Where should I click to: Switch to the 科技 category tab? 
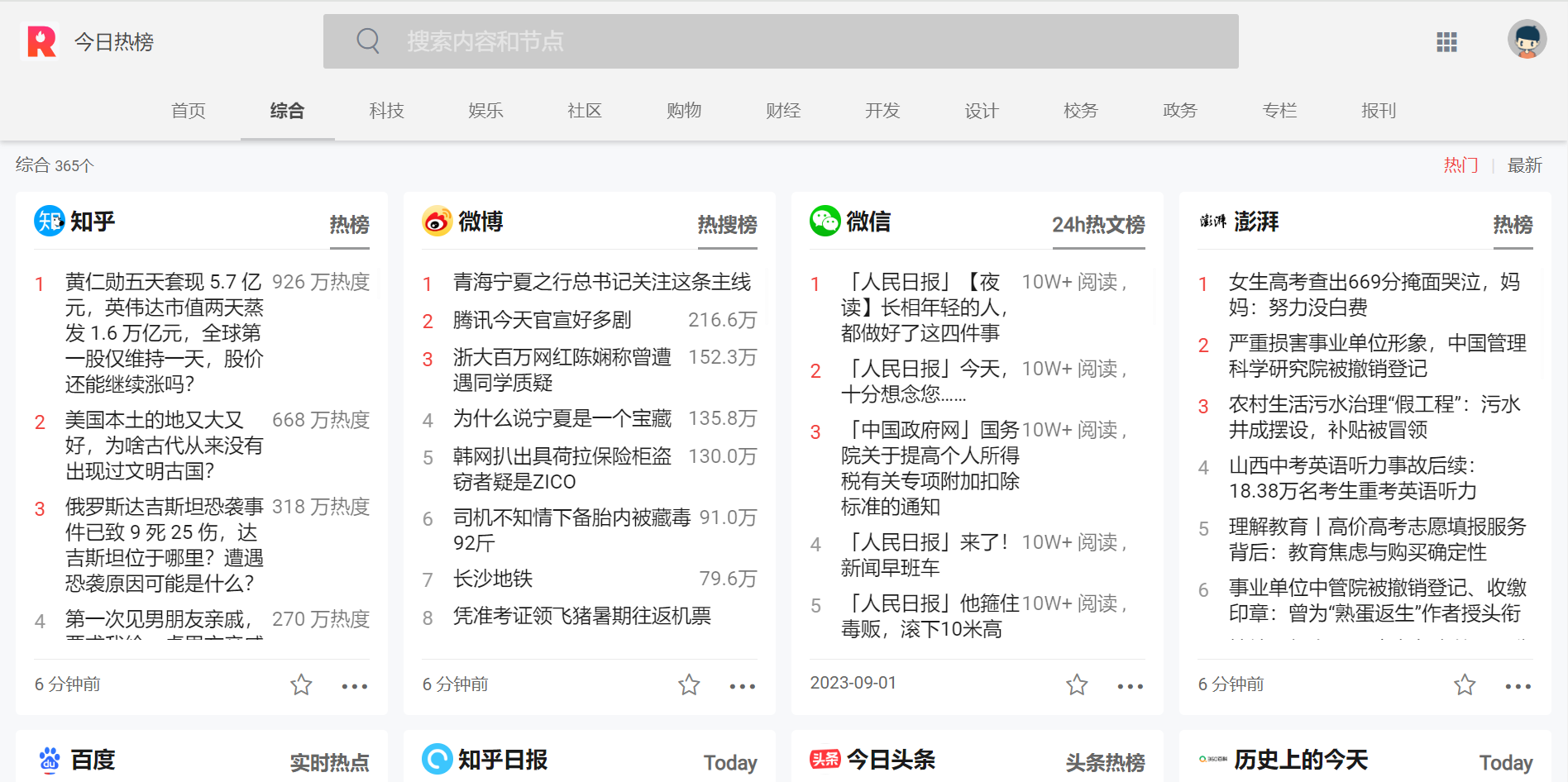pyautogui.click(x=386, y=111)
